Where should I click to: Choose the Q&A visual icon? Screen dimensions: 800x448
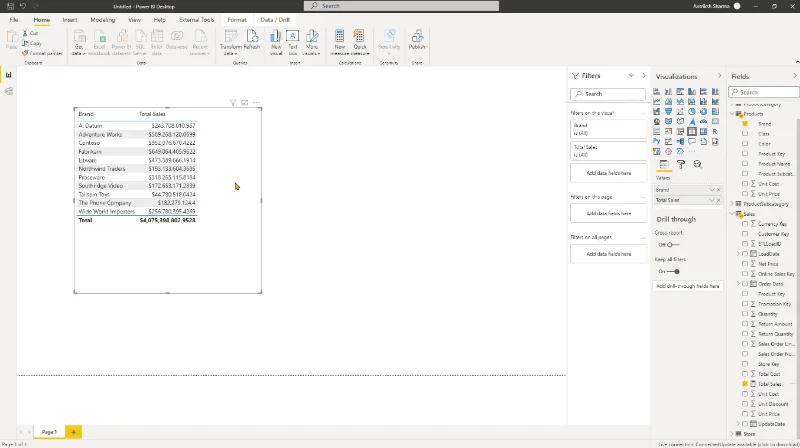click(692, 141)
